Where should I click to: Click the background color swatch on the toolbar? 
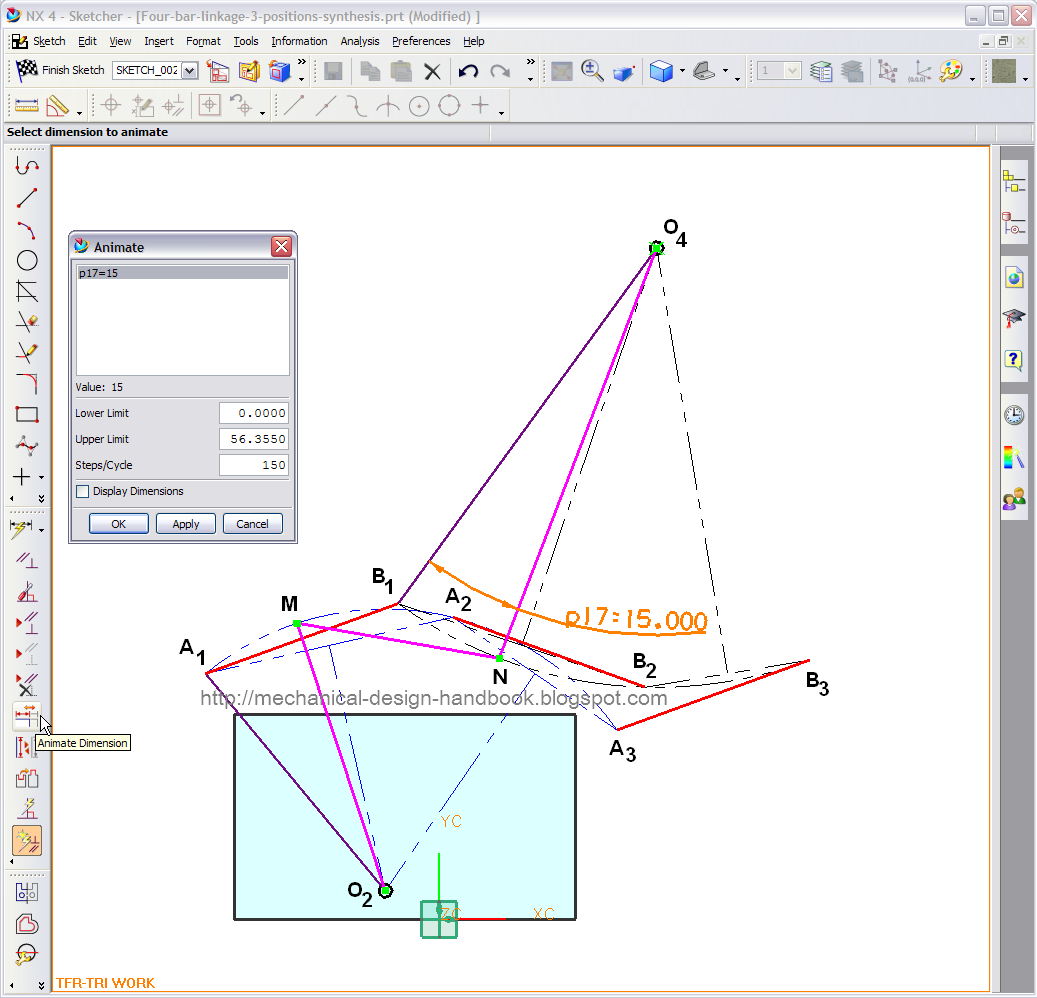(x=1003, y=71)
